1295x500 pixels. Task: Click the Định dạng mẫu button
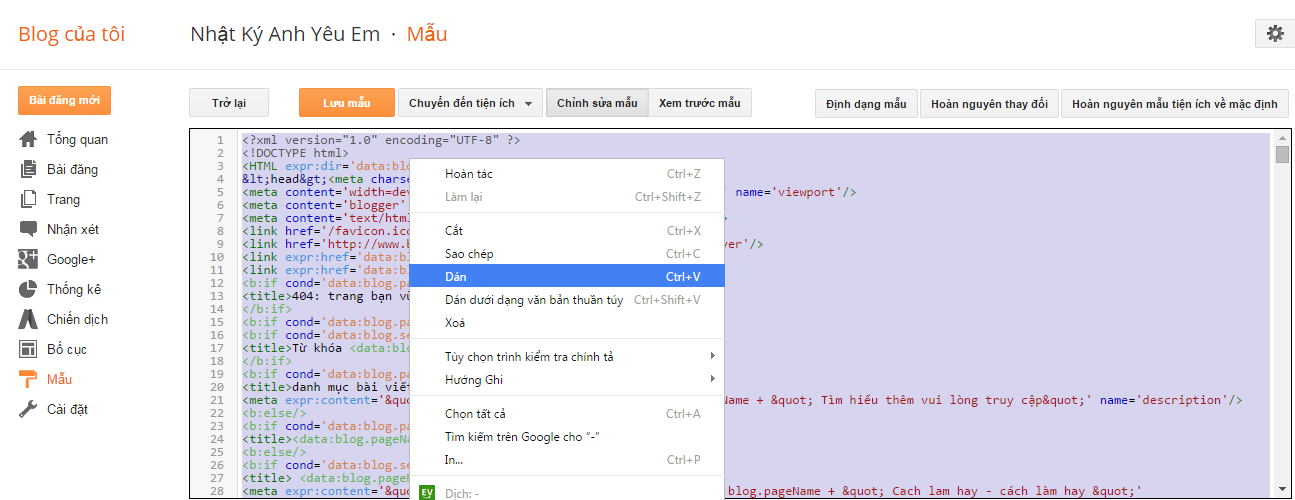[866, 104]
